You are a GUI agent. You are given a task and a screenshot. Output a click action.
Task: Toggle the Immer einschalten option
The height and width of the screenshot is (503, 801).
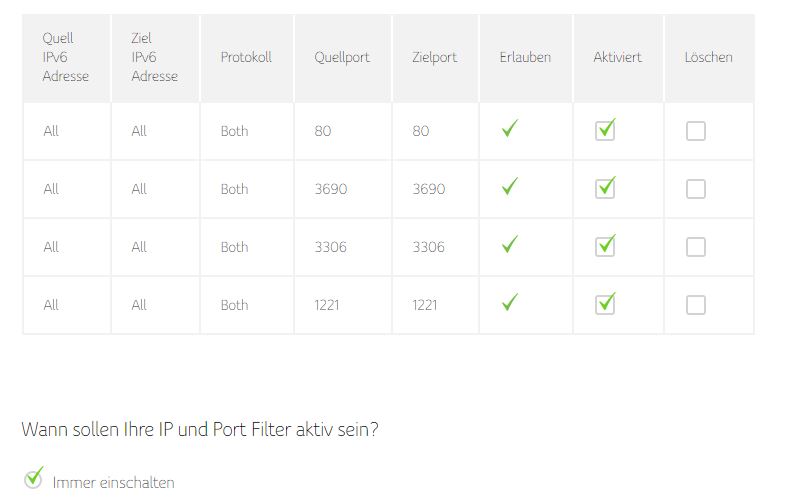click(34, 478)
